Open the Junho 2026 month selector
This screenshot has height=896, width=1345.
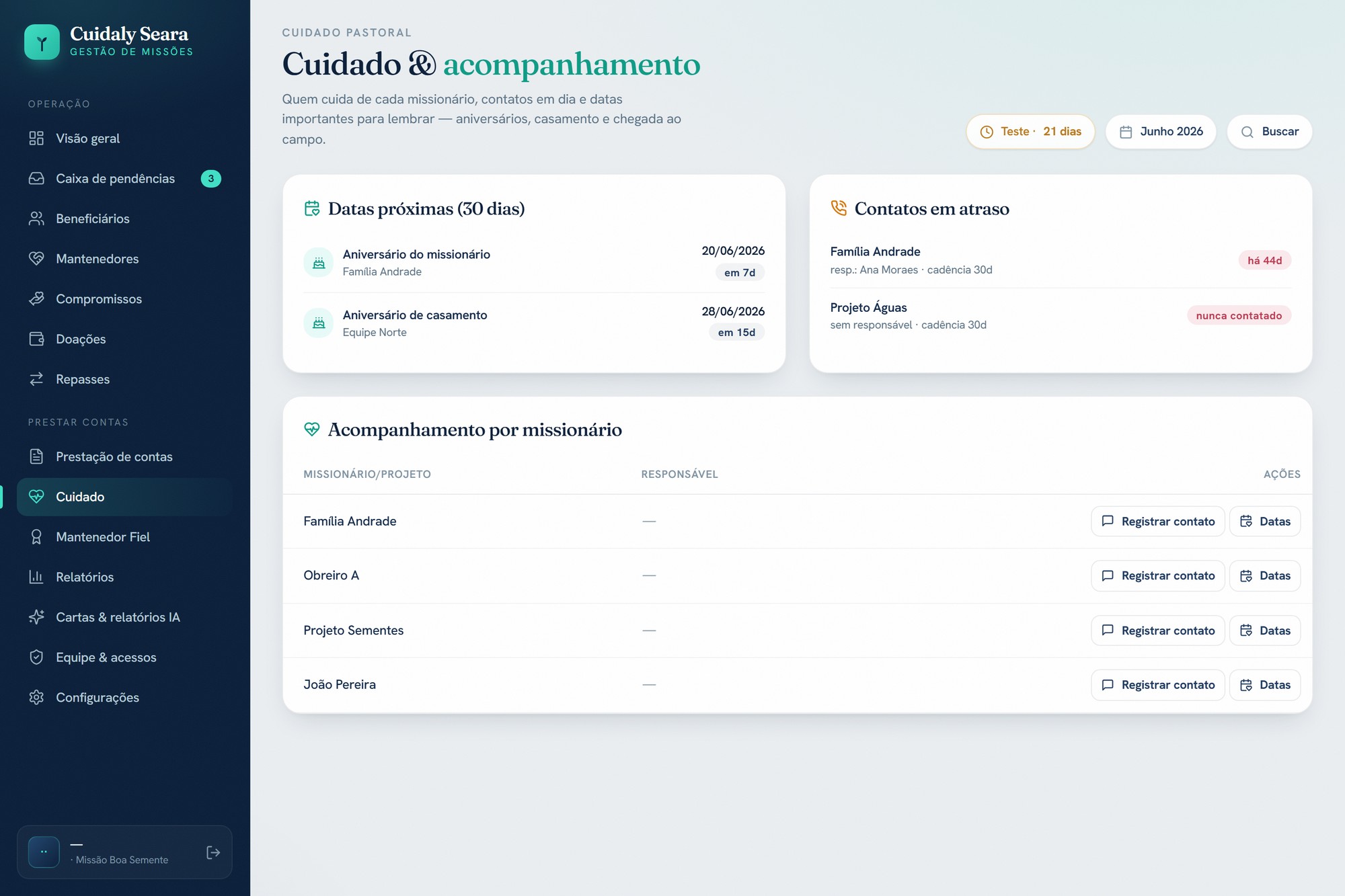click(x=1161, y=132)
